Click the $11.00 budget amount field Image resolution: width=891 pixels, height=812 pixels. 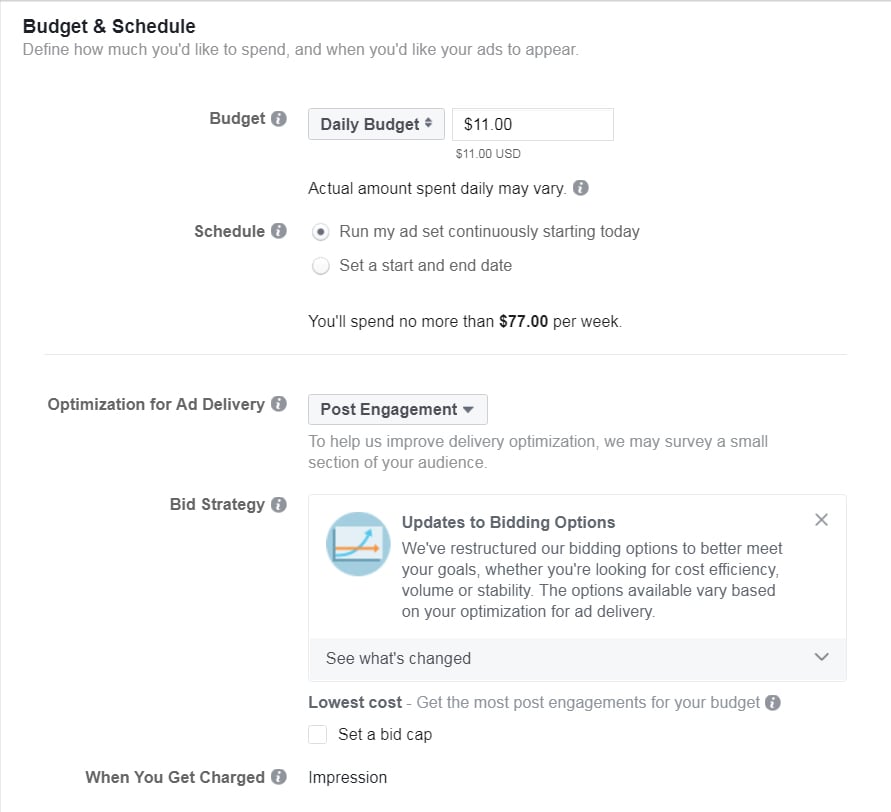pyautogui.click(x=533, y=125)
